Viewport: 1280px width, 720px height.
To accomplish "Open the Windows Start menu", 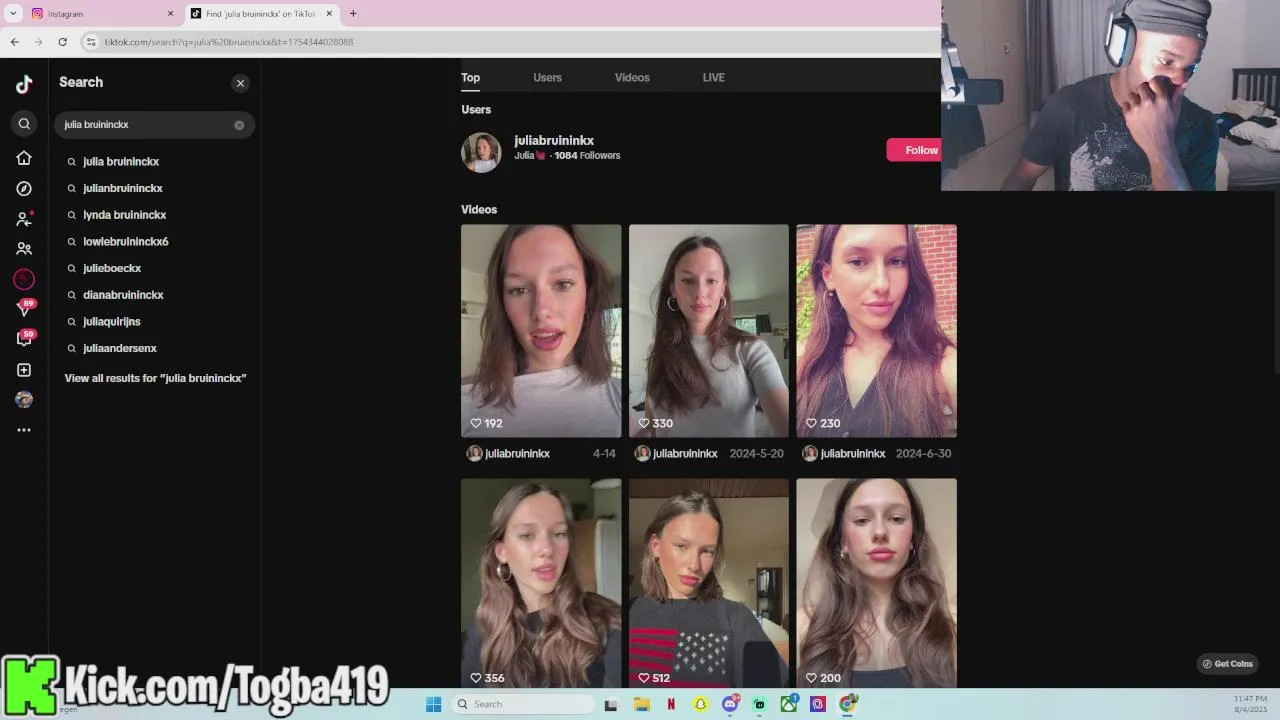I will 433,704.
